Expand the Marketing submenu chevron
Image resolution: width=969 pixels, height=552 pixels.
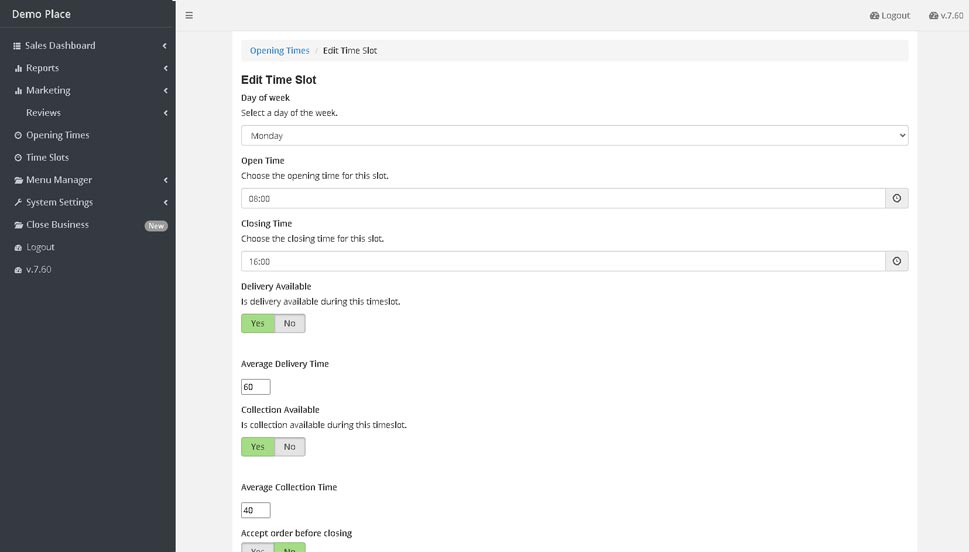pos(165,91)
